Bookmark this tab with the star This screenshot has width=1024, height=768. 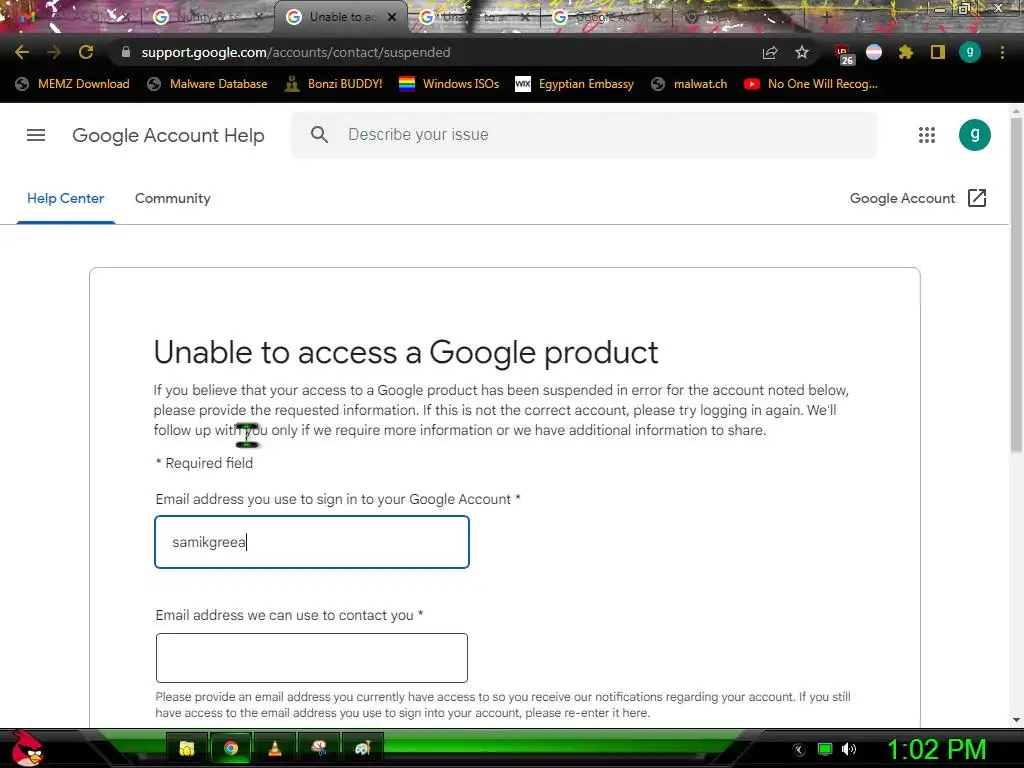pyautogui.click(x=802, y=52)
